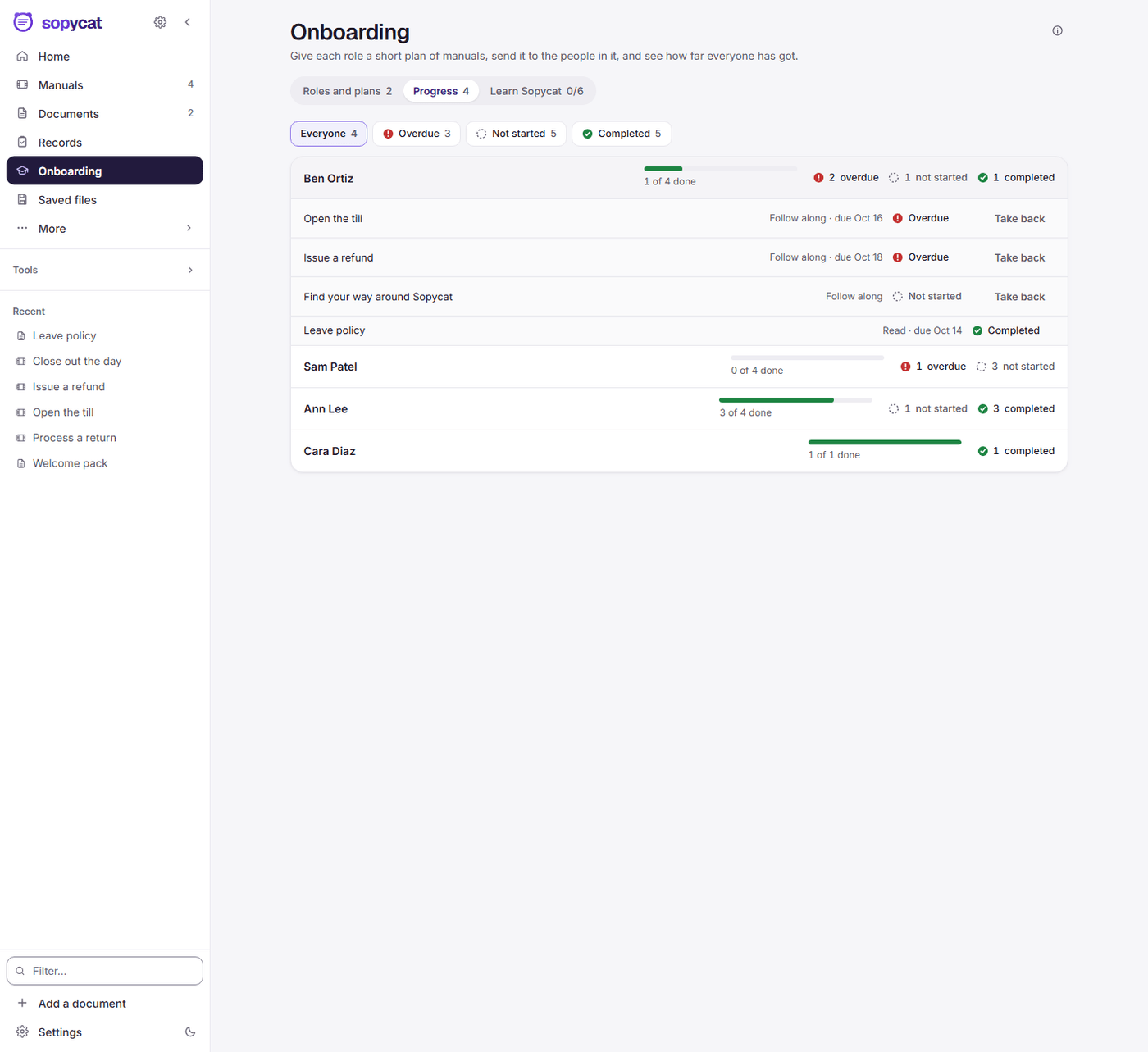The width and height of the screenshot is (1148, 1052).
Task: Click Ann Lee's progress bar
Action: 795,400
